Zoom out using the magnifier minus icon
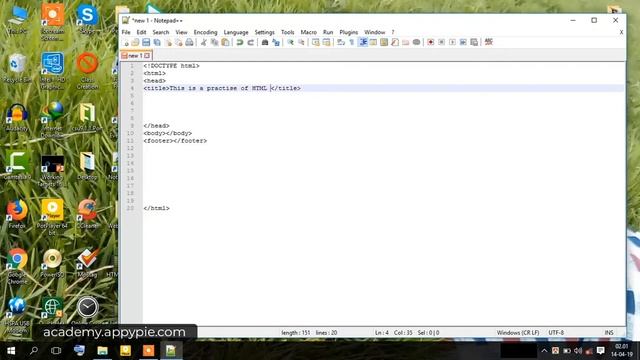The image size is (640, 360). pyautogui.click(x=301, y=42)
